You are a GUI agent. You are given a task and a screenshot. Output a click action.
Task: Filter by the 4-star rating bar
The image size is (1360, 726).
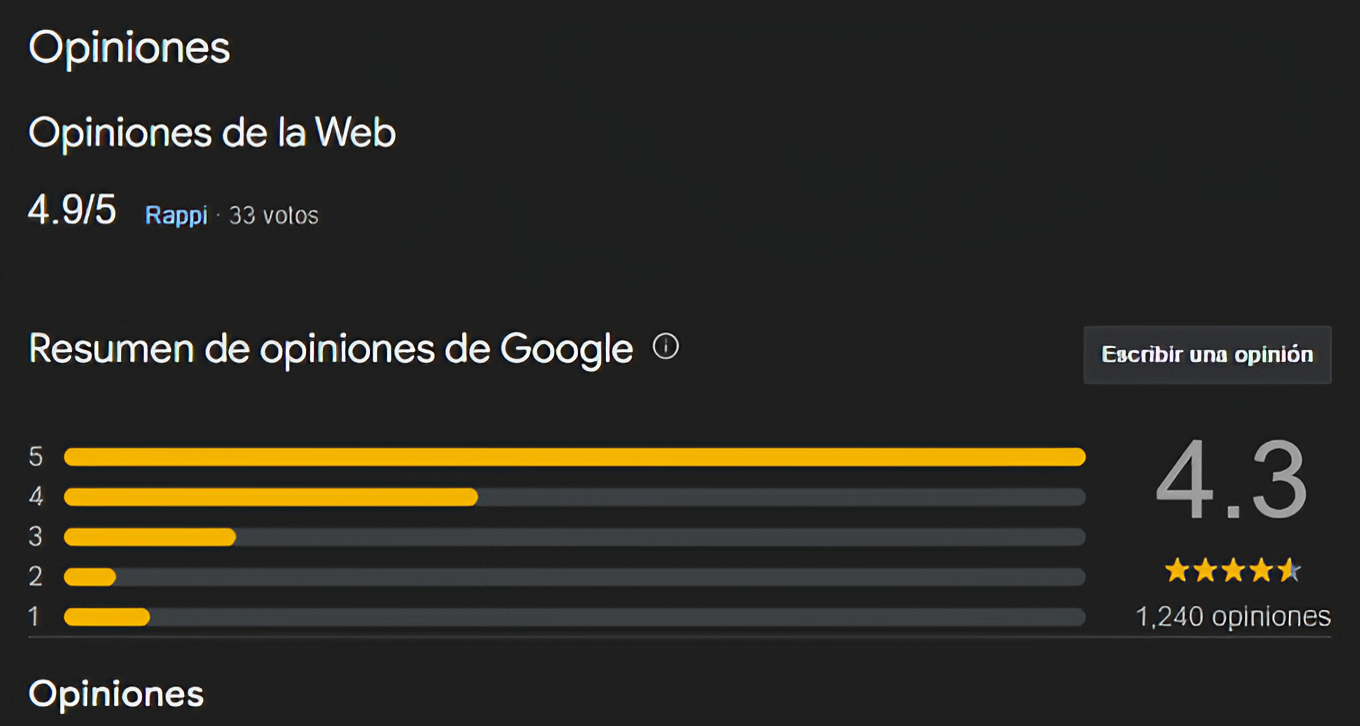click(574, 497)
